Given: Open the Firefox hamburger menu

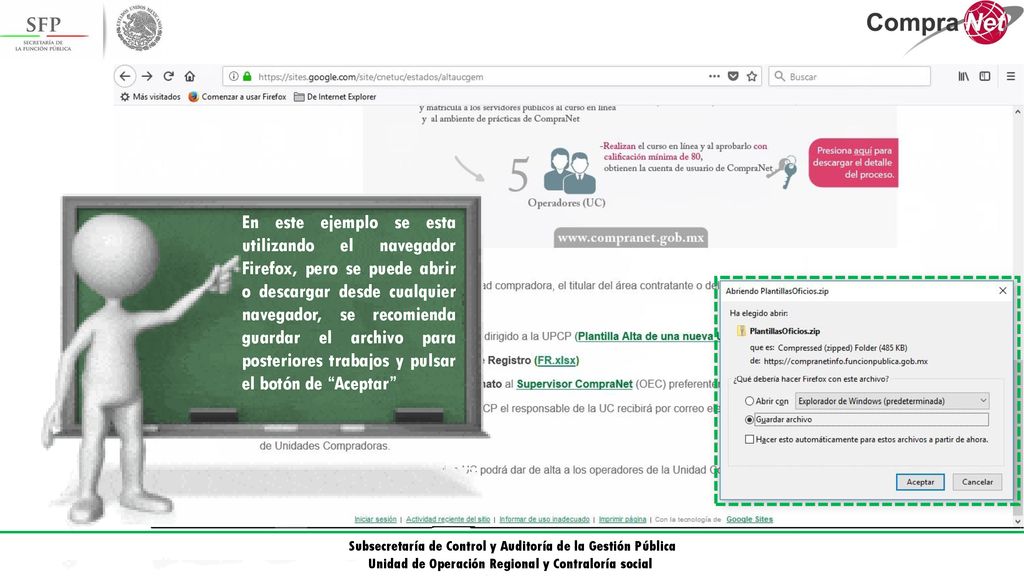Looking at the screenshot, I should [x=1011, y=76].
